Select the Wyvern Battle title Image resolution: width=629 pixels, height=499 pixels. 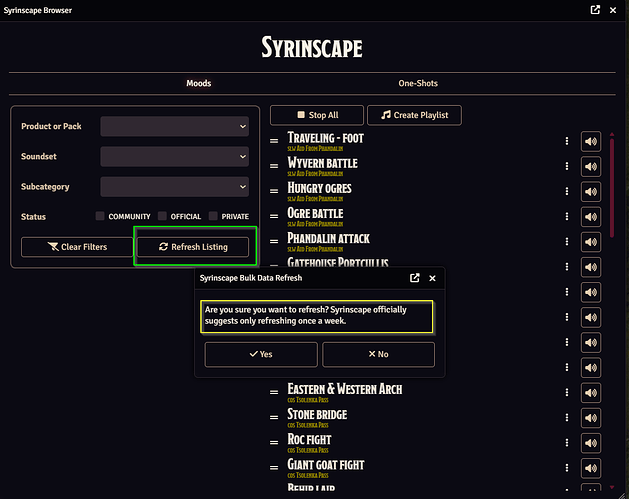tap(323, 162)
